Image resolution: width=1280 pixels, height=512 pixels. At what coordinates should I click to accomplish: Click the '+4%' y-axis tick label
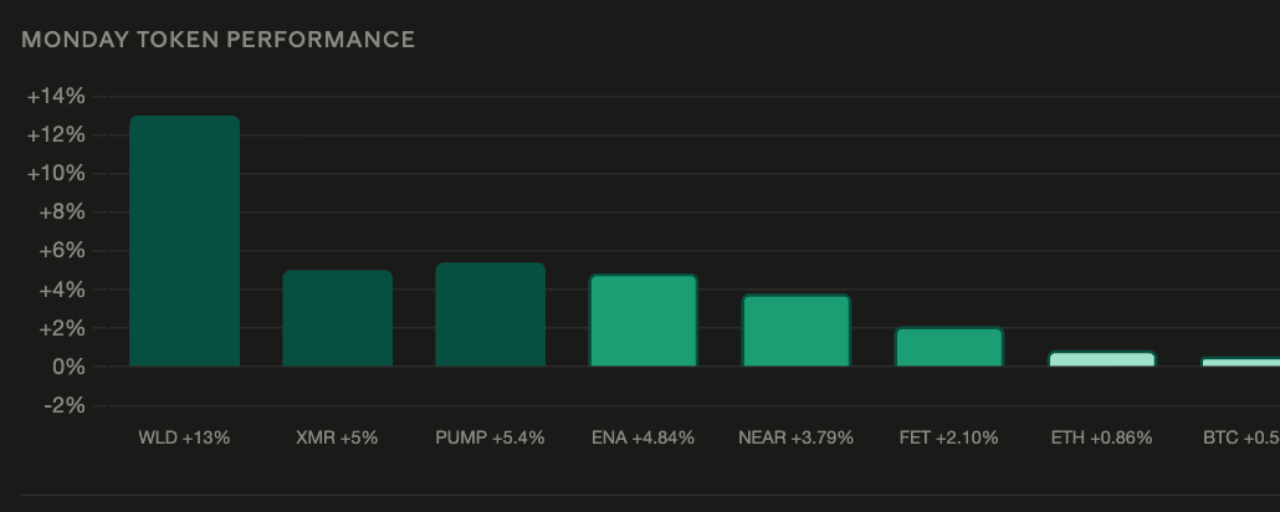(62, 290)
